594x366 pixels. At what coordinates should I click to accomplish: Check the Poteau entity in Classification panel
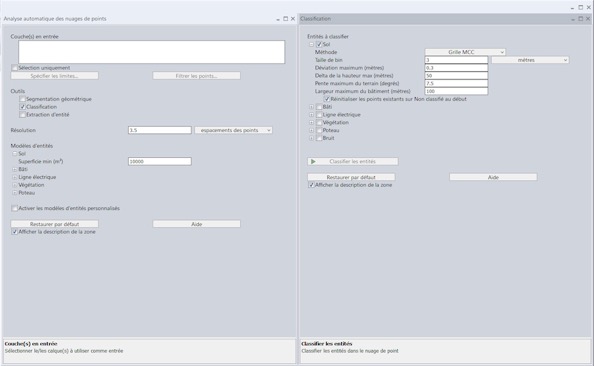[x=319, y=130]
